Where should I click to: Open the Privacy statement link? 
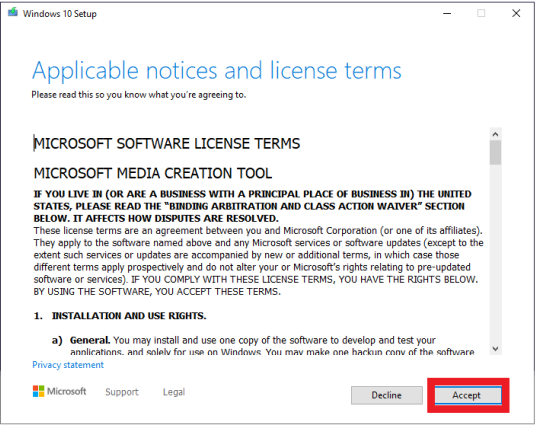point(68,365)
